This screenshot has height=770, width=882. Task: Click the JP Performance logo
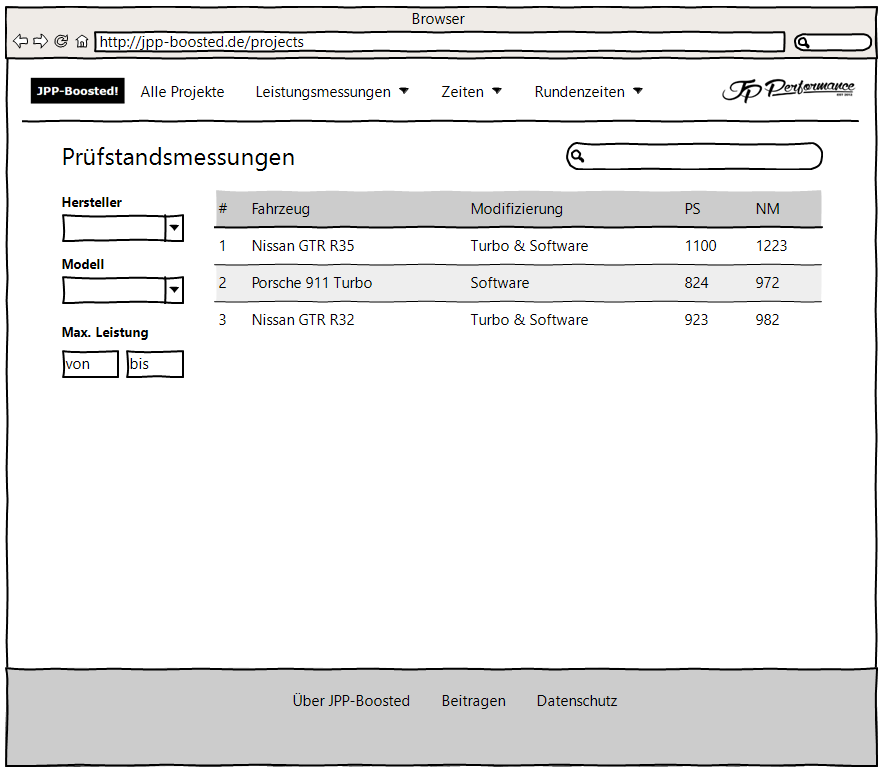(x=788, y=90)
